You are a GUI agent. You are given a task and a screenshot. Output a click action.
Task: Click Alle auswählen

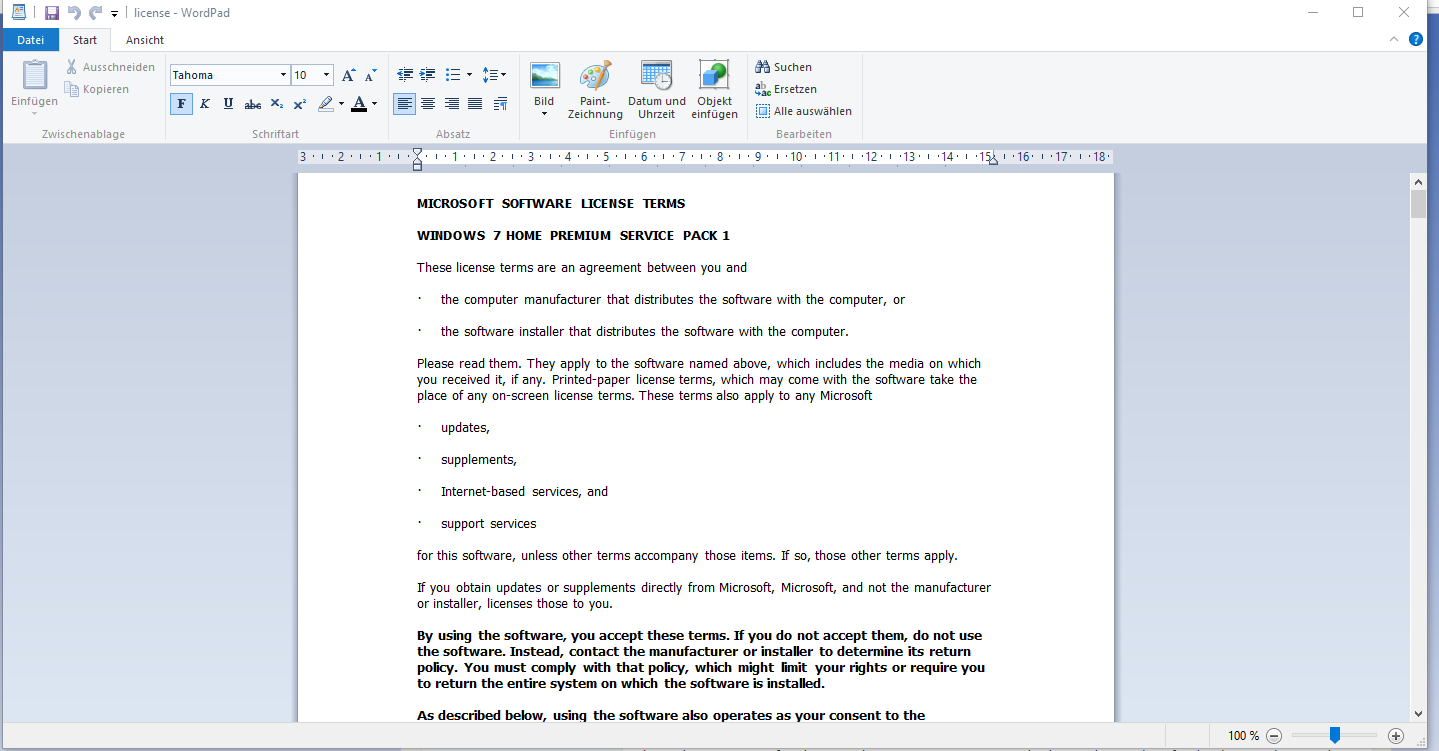[x=804, y=111]
